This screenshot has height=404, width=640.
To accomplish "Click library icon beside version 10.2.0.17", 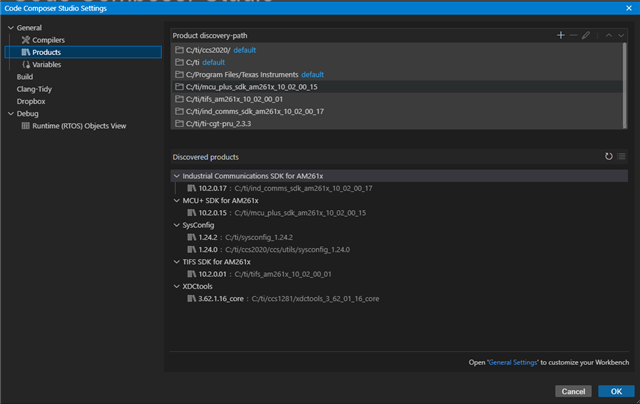I will tap(191, 188).
